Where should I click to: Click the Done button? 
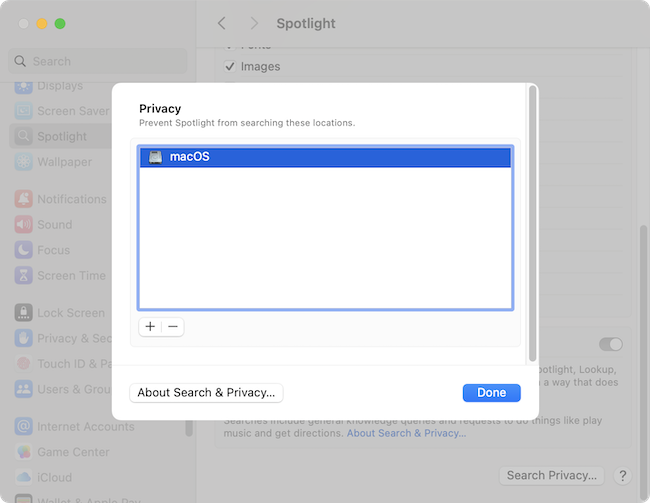point(491,393)
